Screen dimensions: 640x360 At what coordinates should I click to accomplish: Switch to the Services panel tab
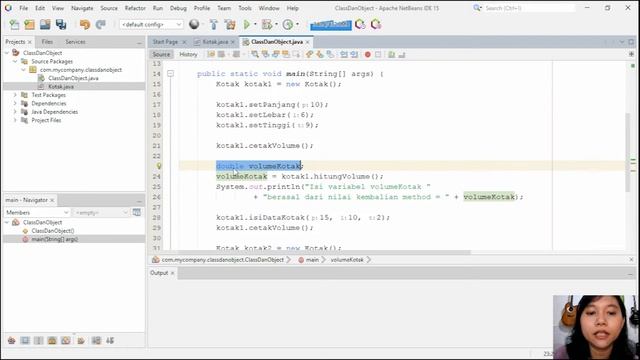(x=75, y=42)
